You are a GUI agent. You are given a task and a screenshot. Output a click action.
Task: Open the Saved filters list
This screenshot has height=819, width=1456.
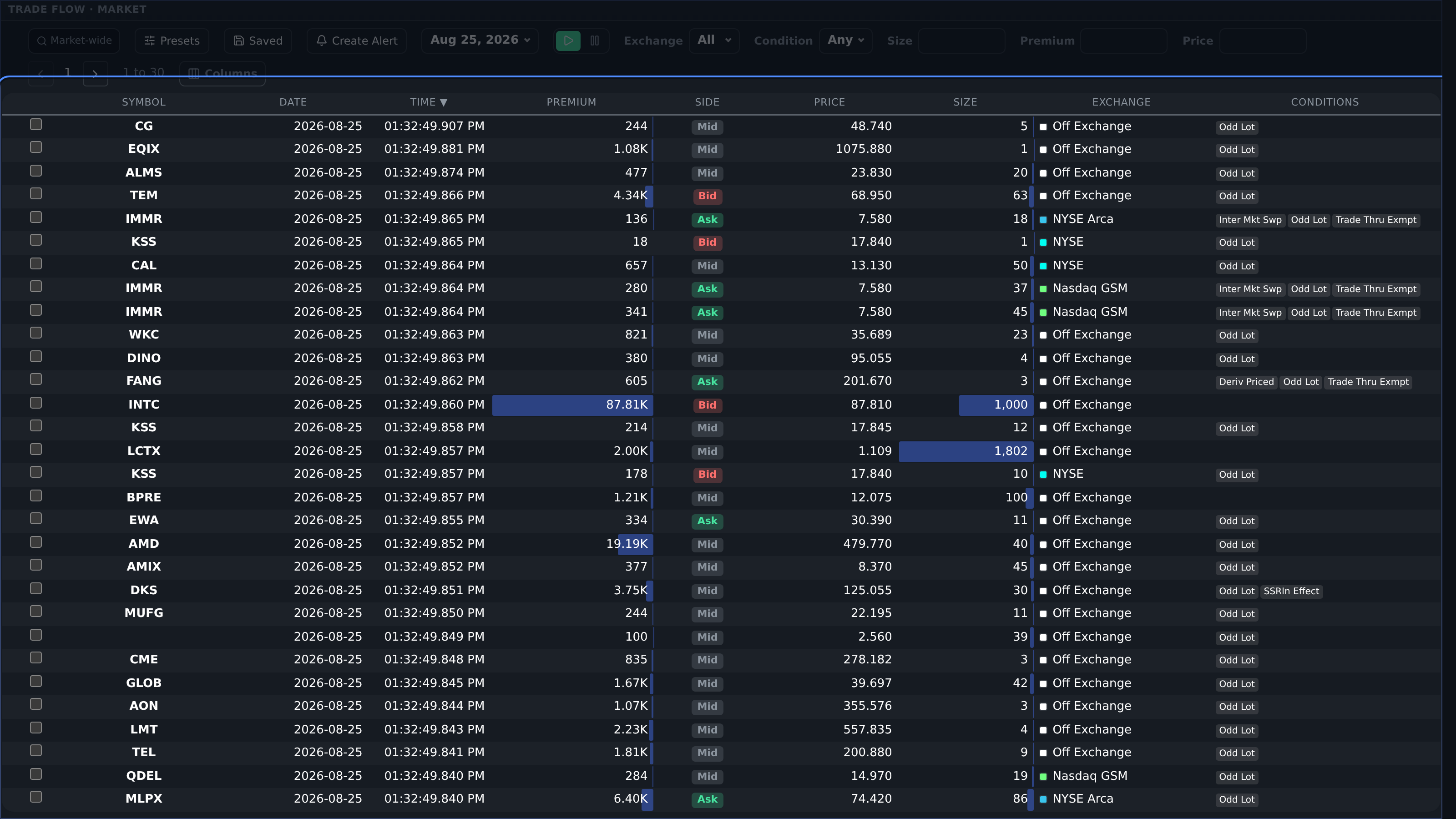[x=258, y=40]
